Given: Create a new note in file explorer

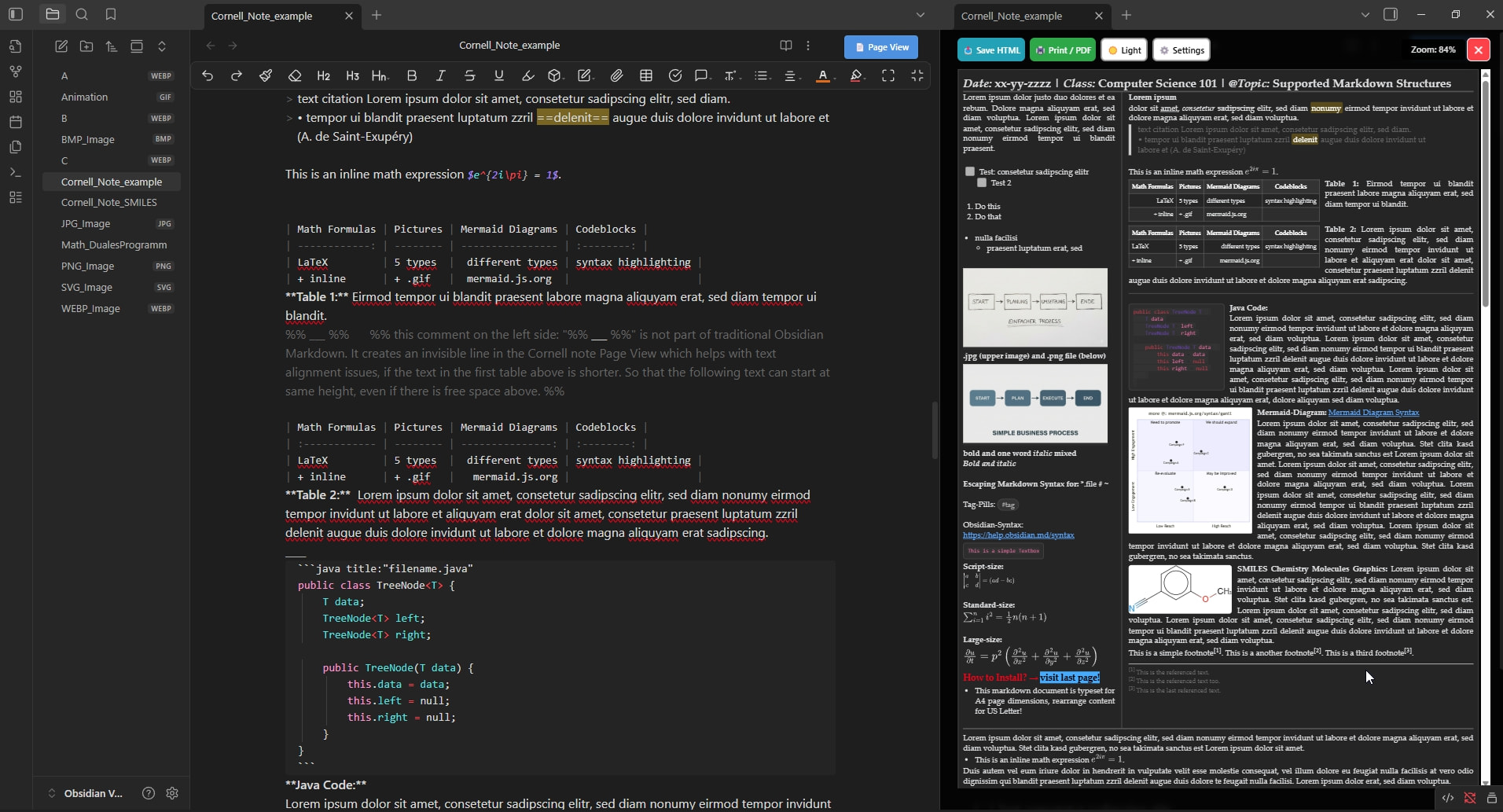Looking at the screenshot, I should pos(61,46).
